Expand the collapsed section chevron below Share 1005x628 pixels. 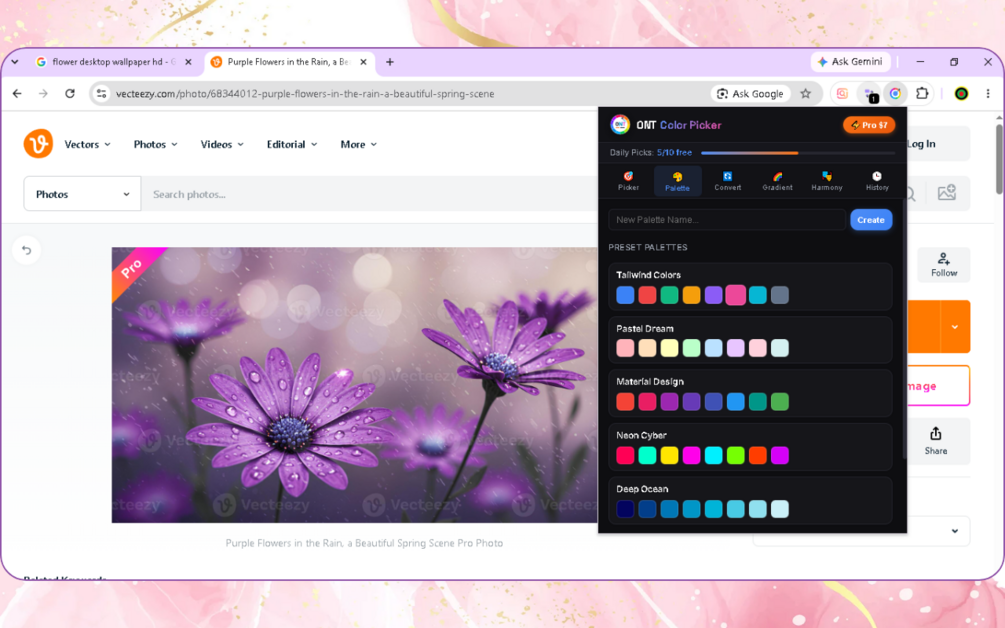955,531
